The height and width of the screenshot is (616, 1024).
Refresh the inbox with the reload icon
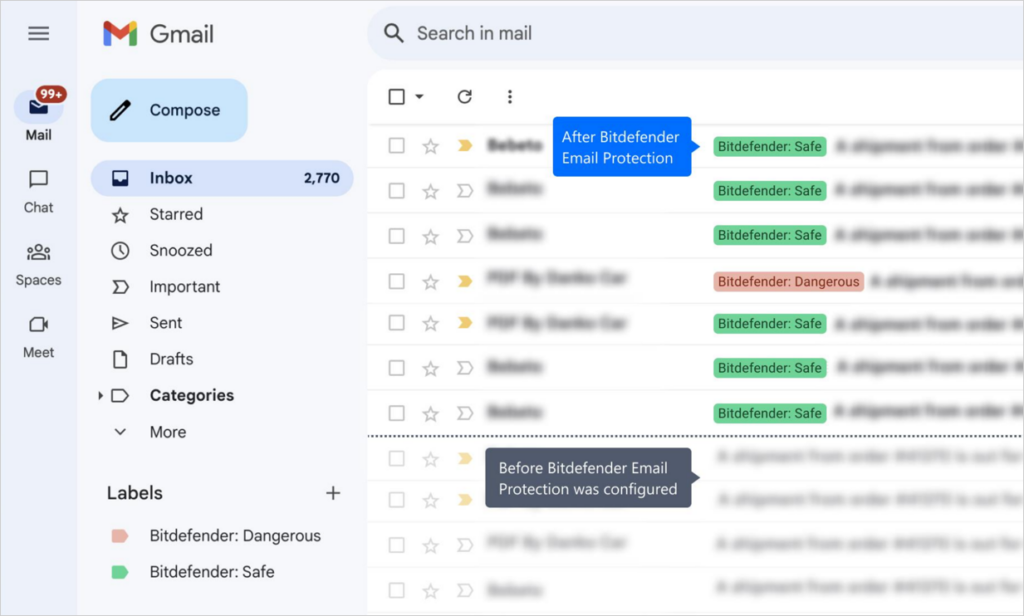(x=464, y=97)
